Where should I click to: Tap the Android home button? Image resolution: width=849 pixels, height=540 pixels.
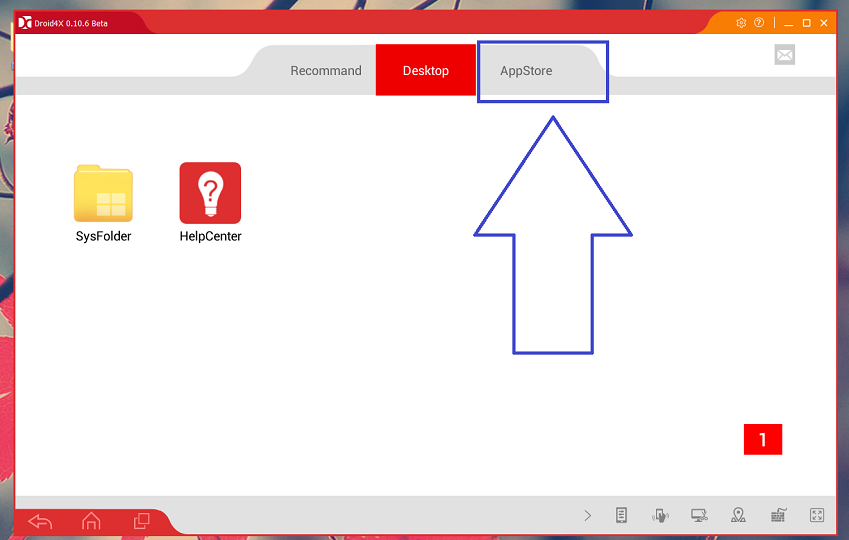[91, 521]
